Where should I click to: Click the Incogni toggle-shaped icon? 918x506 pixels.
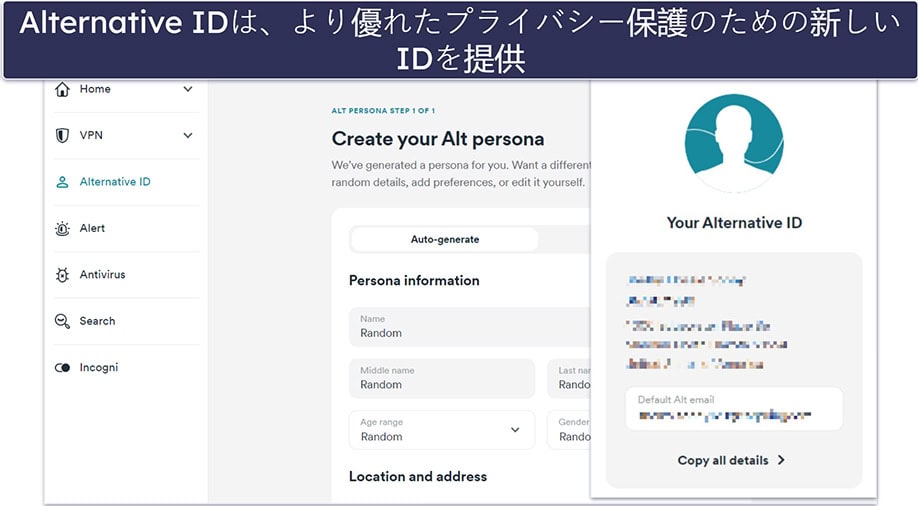tap(62, 368)
